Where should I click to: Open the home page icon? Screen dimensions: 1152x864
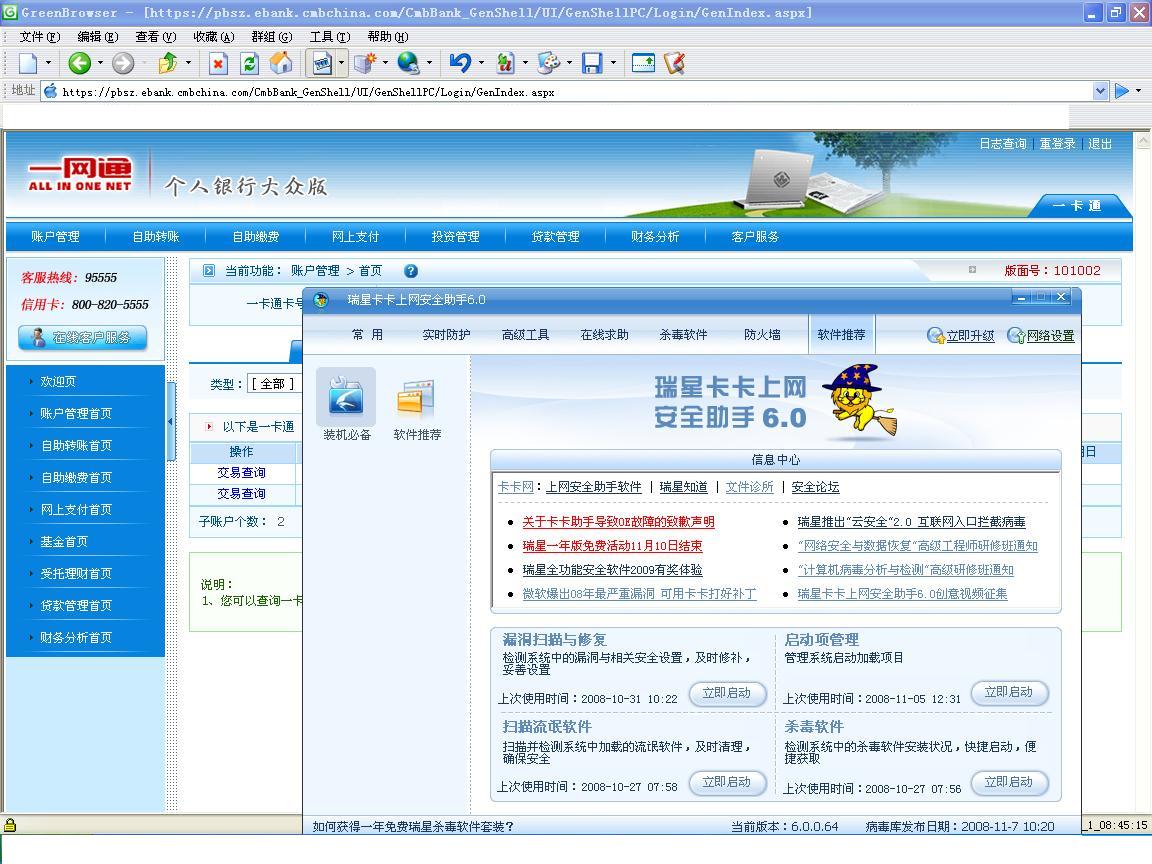coord(281,63)
